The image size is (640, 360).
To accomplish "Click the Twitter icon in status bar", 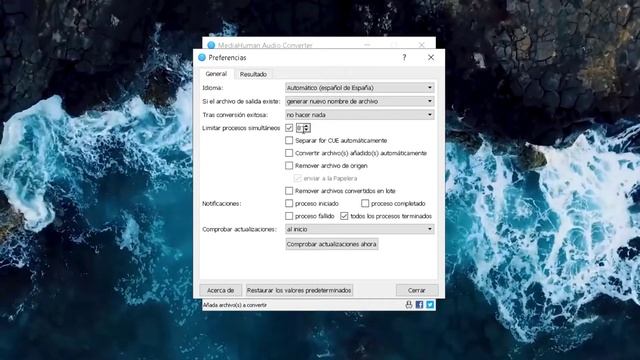I will click(430, 304).
